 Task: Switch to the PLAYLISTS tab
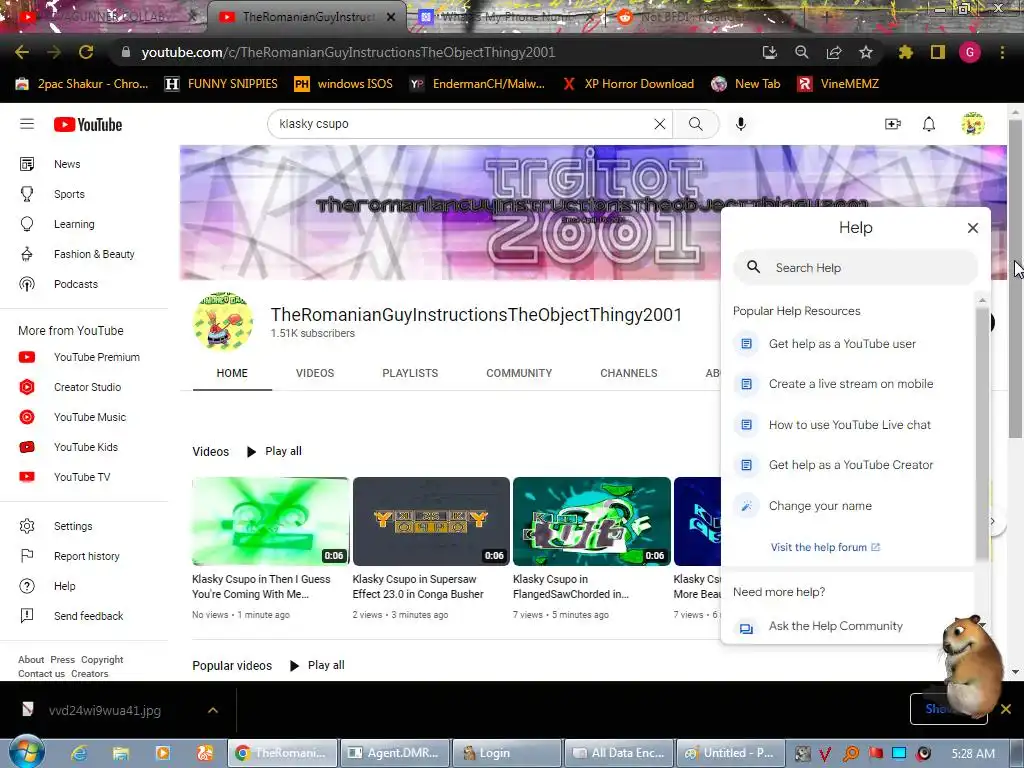pyautogui.click(x=410, y=373)
